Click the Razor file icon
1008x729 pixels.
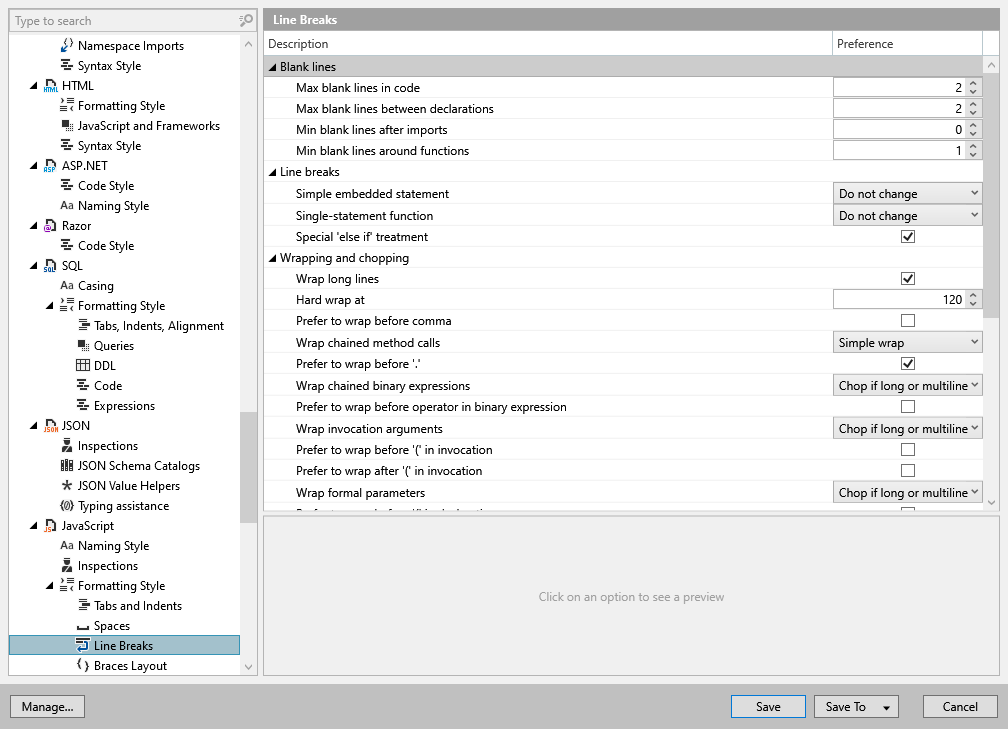coord(51,226)
